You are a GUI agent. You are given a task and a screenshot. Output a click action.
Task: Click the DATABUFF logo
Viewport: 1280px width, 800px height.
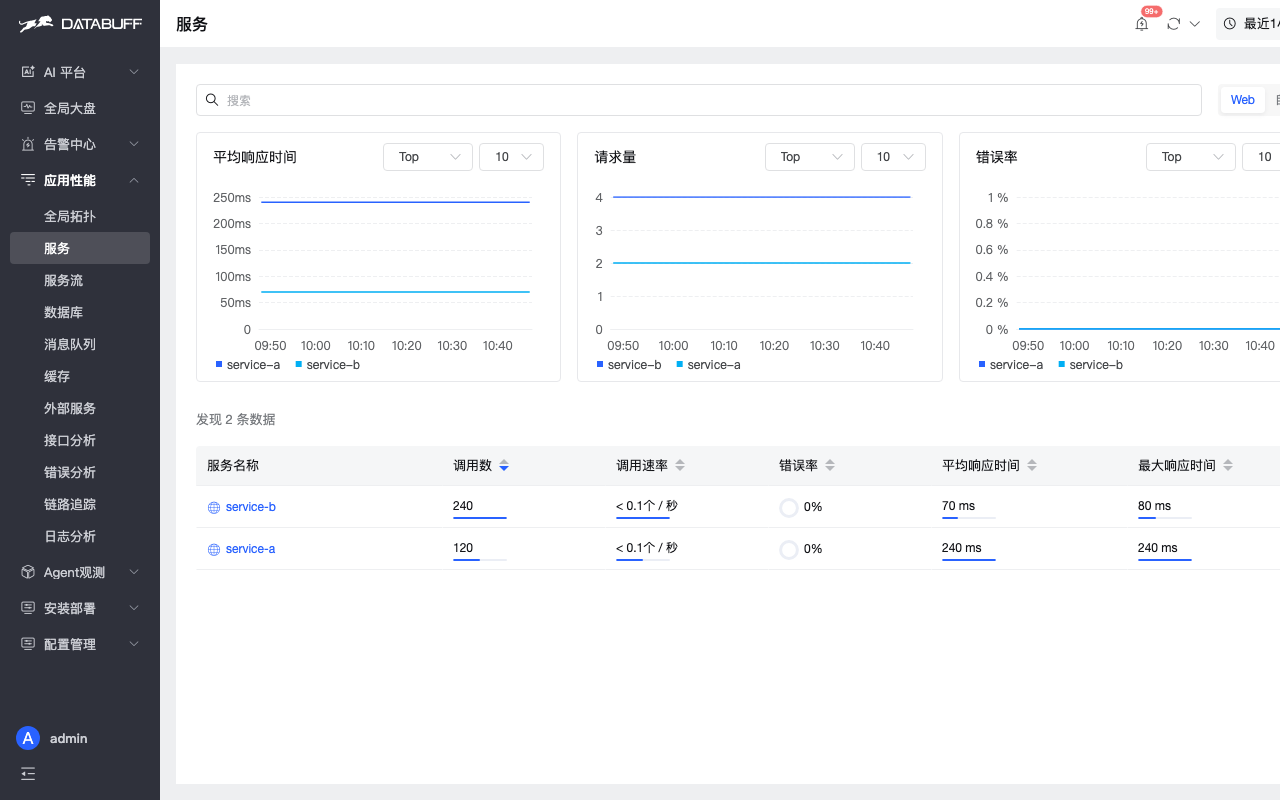(80, 24)
